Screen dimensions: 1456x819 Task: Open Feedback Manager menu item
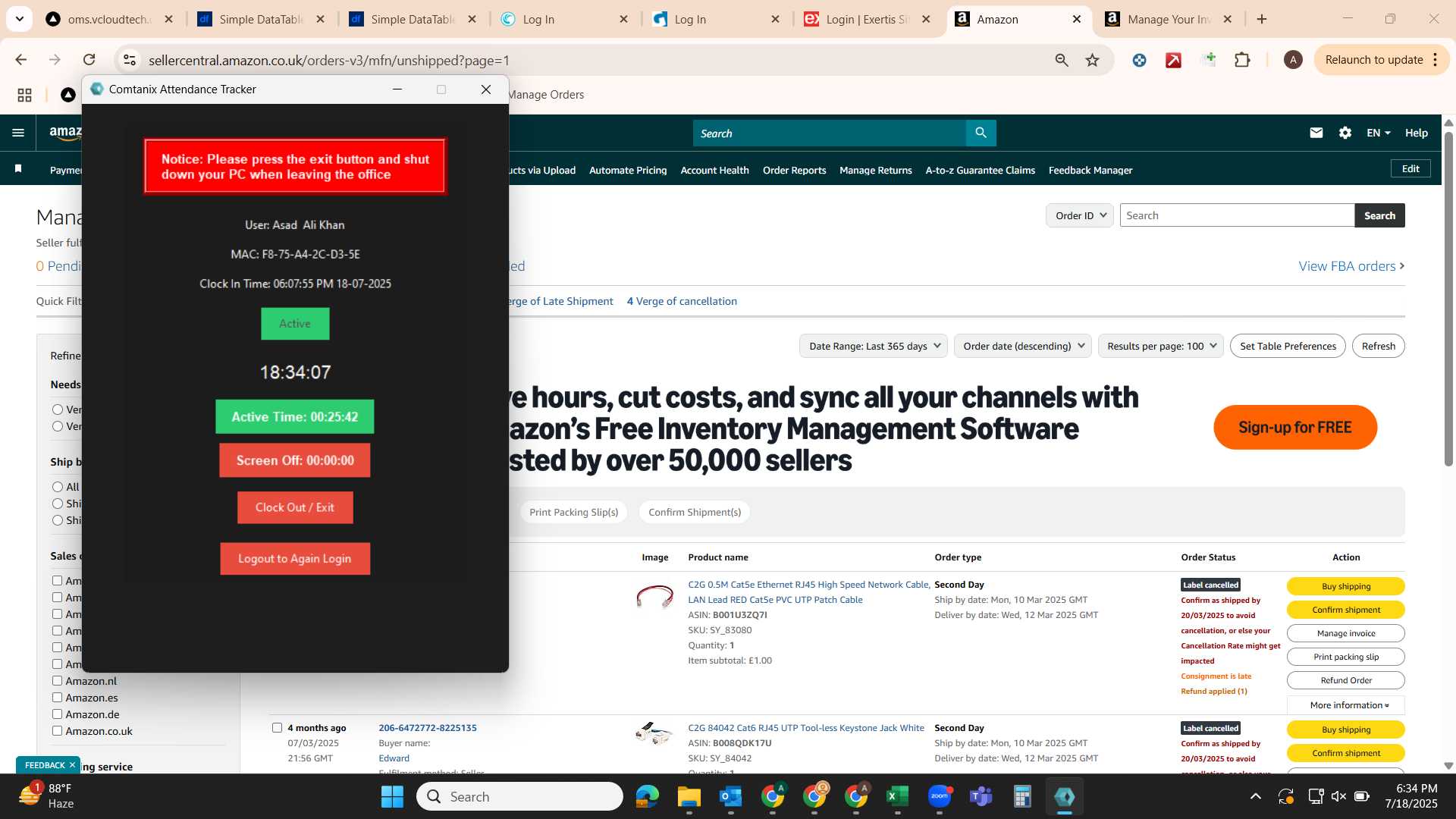click(x=1090, y=170)
